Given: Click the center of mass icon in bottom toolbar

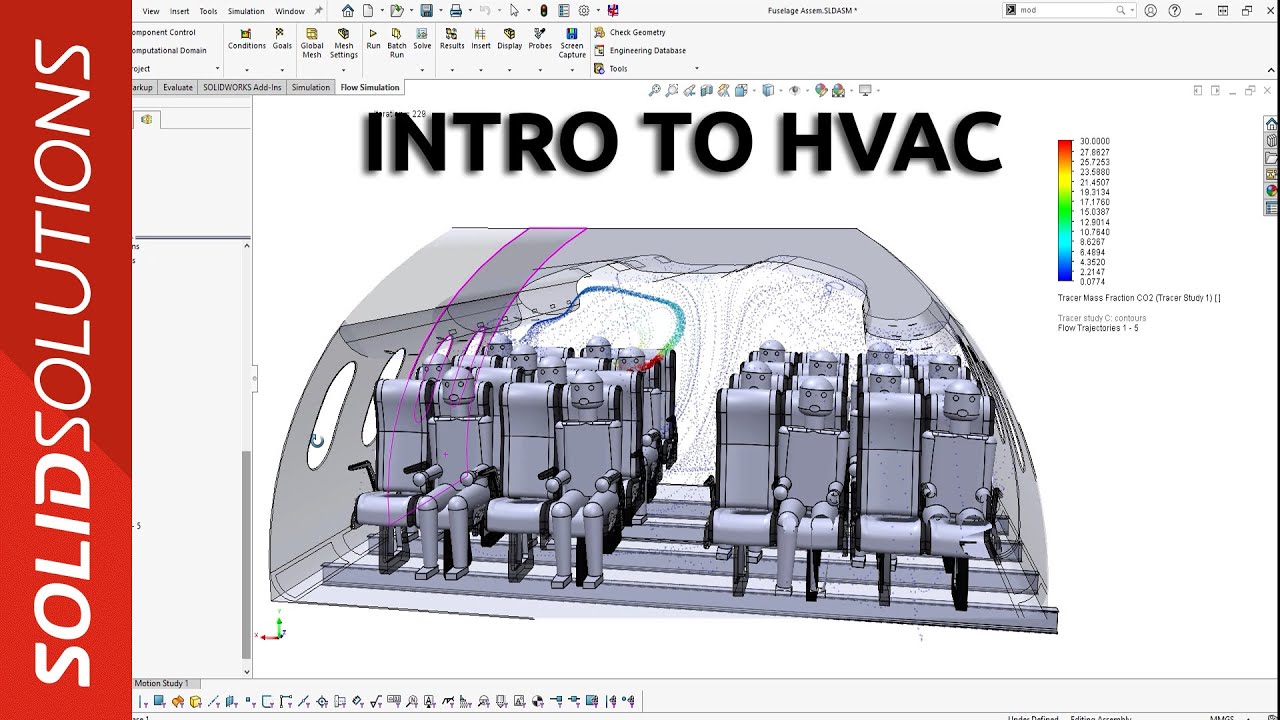Looking at the screenshot, I should coord(537,701).
